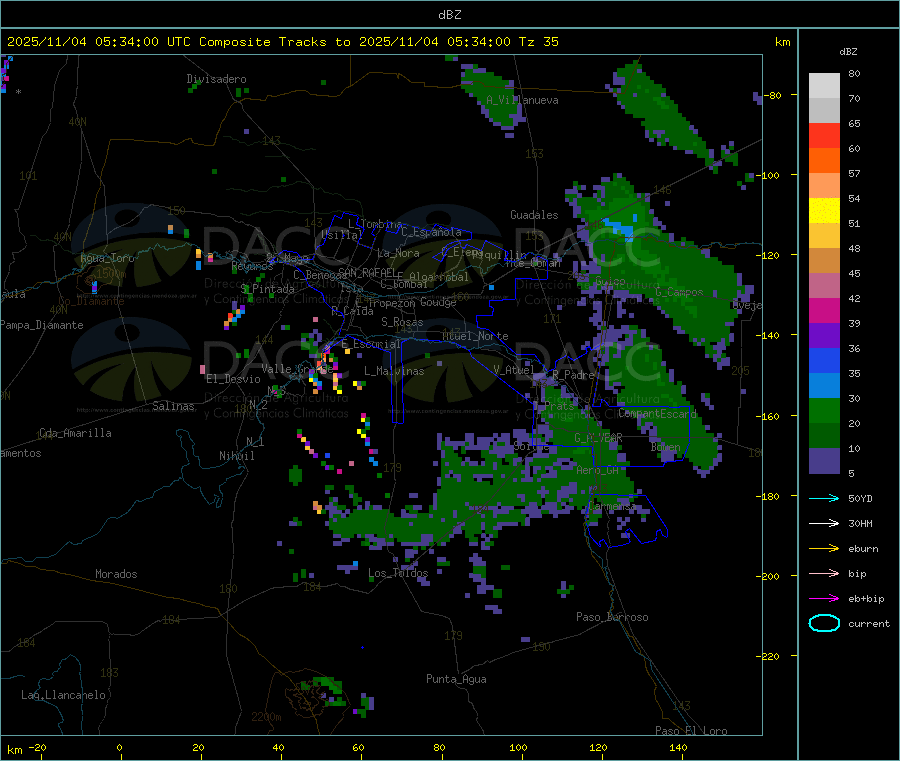Click the cyan 50YD arrow icon
900x761 pixels.
824,498
